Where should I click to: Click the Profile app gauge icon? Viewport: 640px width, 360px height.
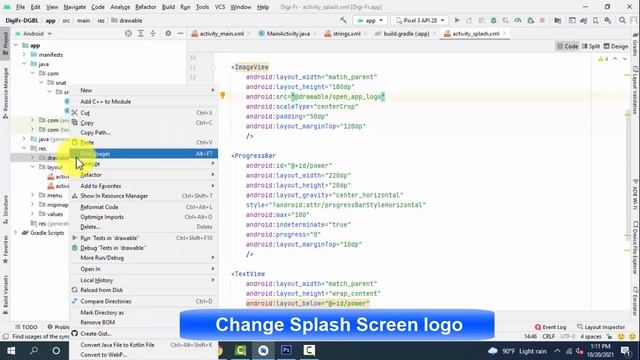518,20
